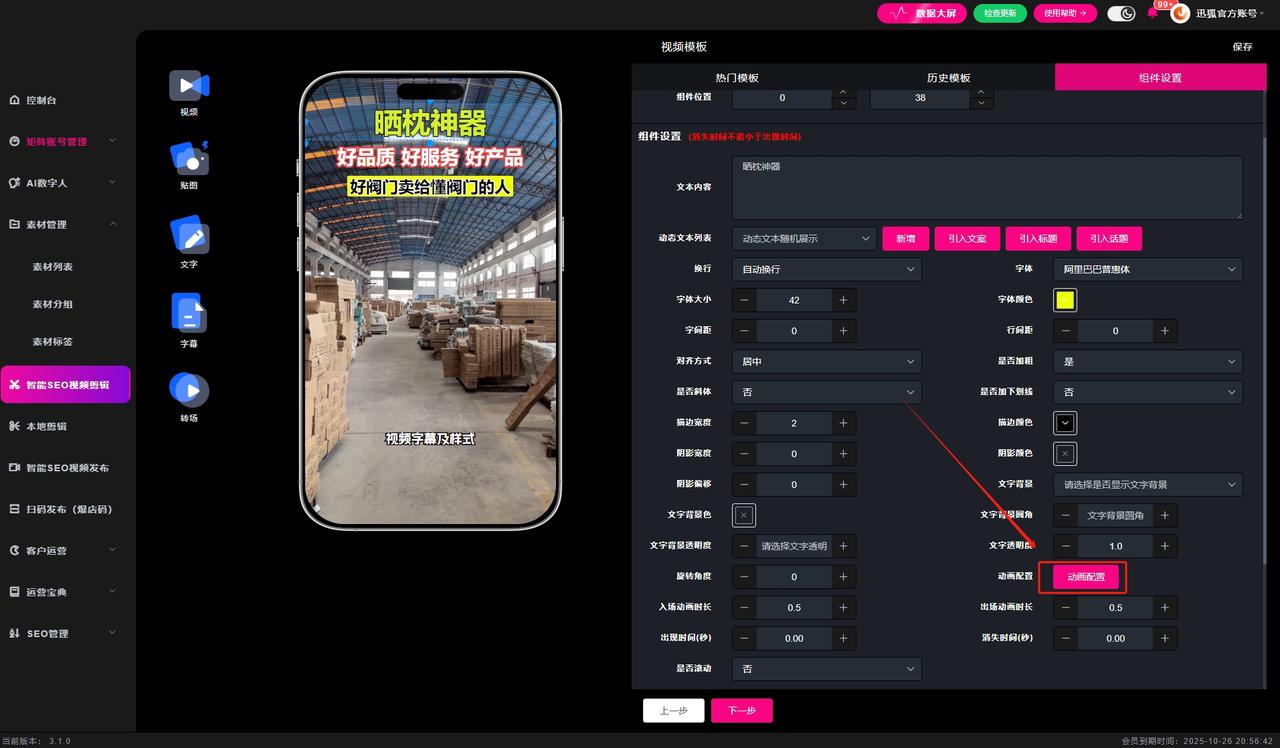Click the 控制台 home icon in sidebar
The image size is (1280, 748).
point(14,100)
